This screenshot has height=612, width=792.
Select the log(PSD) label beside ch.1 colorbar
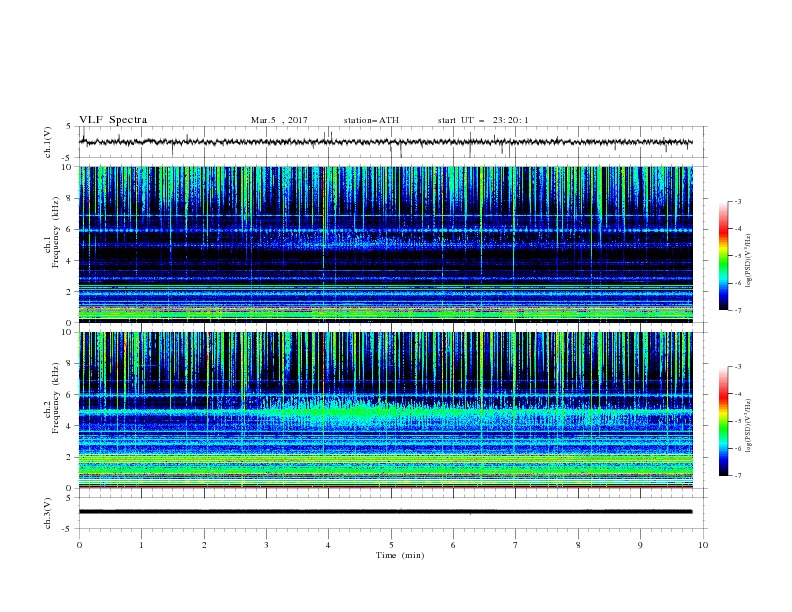click(748, 261)
